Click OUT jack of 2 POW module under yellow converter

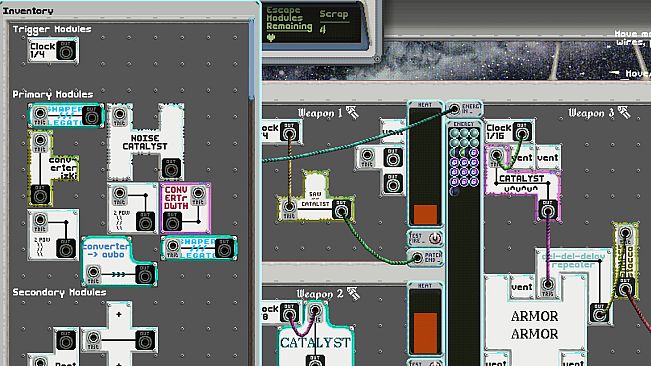pos(66,249)
